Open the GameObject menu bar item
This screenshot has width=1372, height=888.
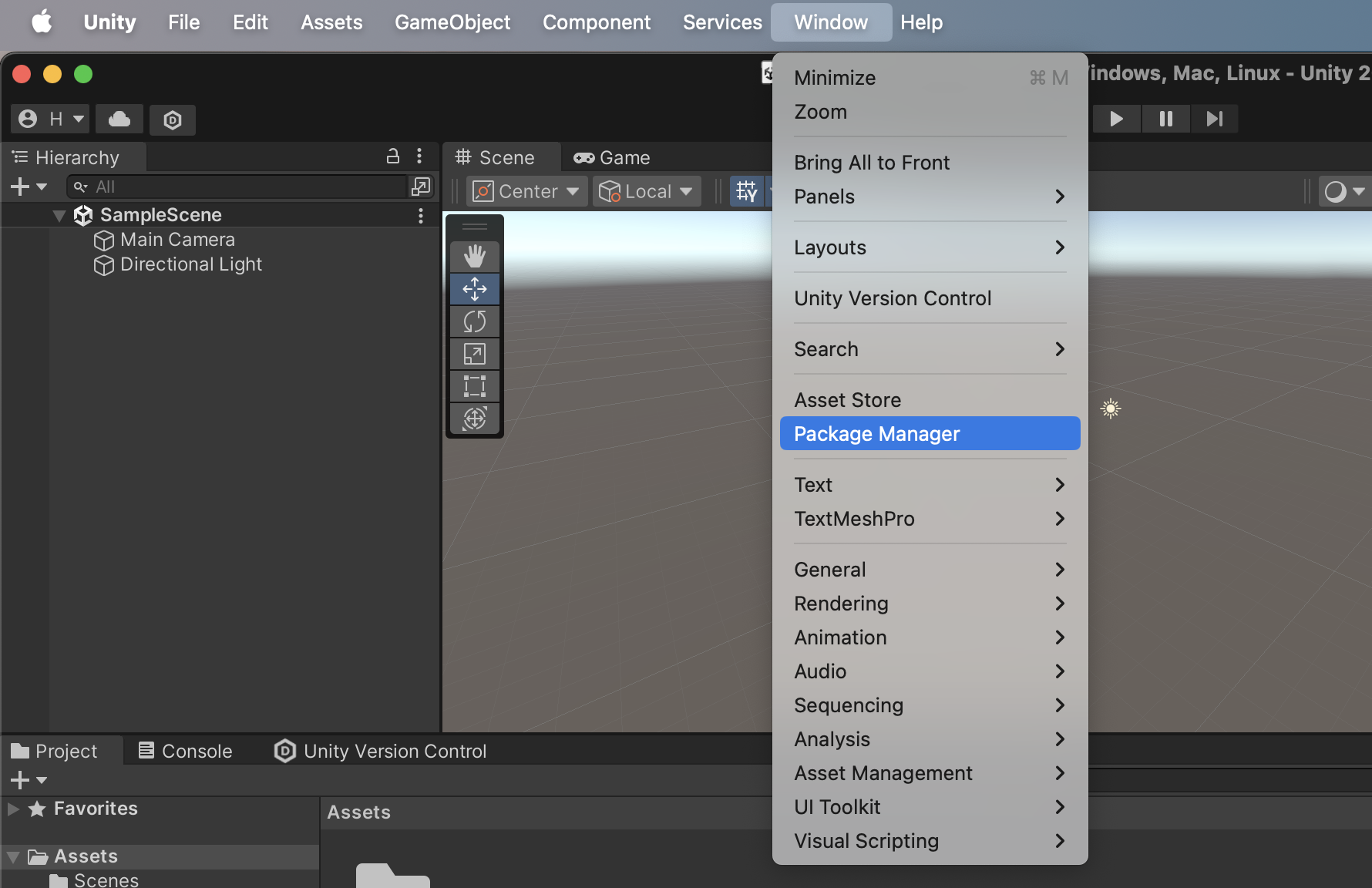coord(452,22)
